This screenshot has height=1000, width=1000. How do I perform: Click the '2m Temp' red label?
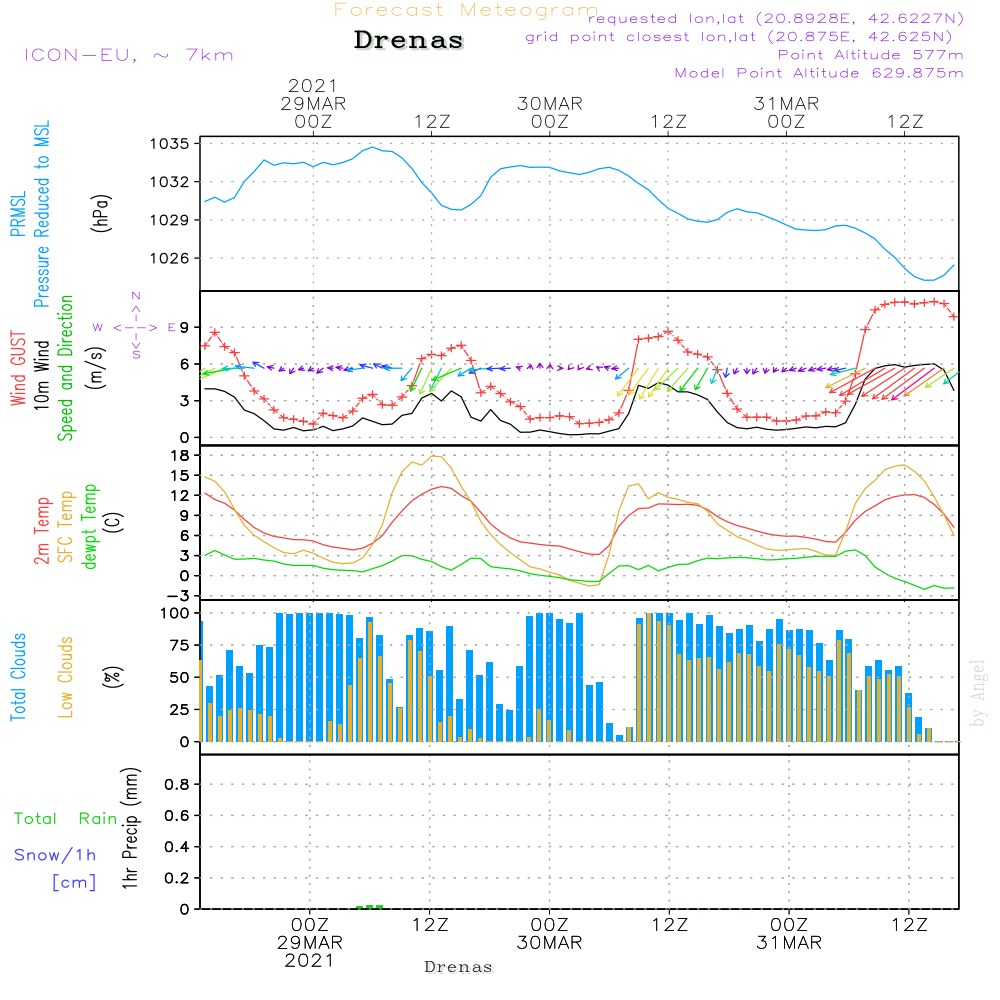[42, 531]
